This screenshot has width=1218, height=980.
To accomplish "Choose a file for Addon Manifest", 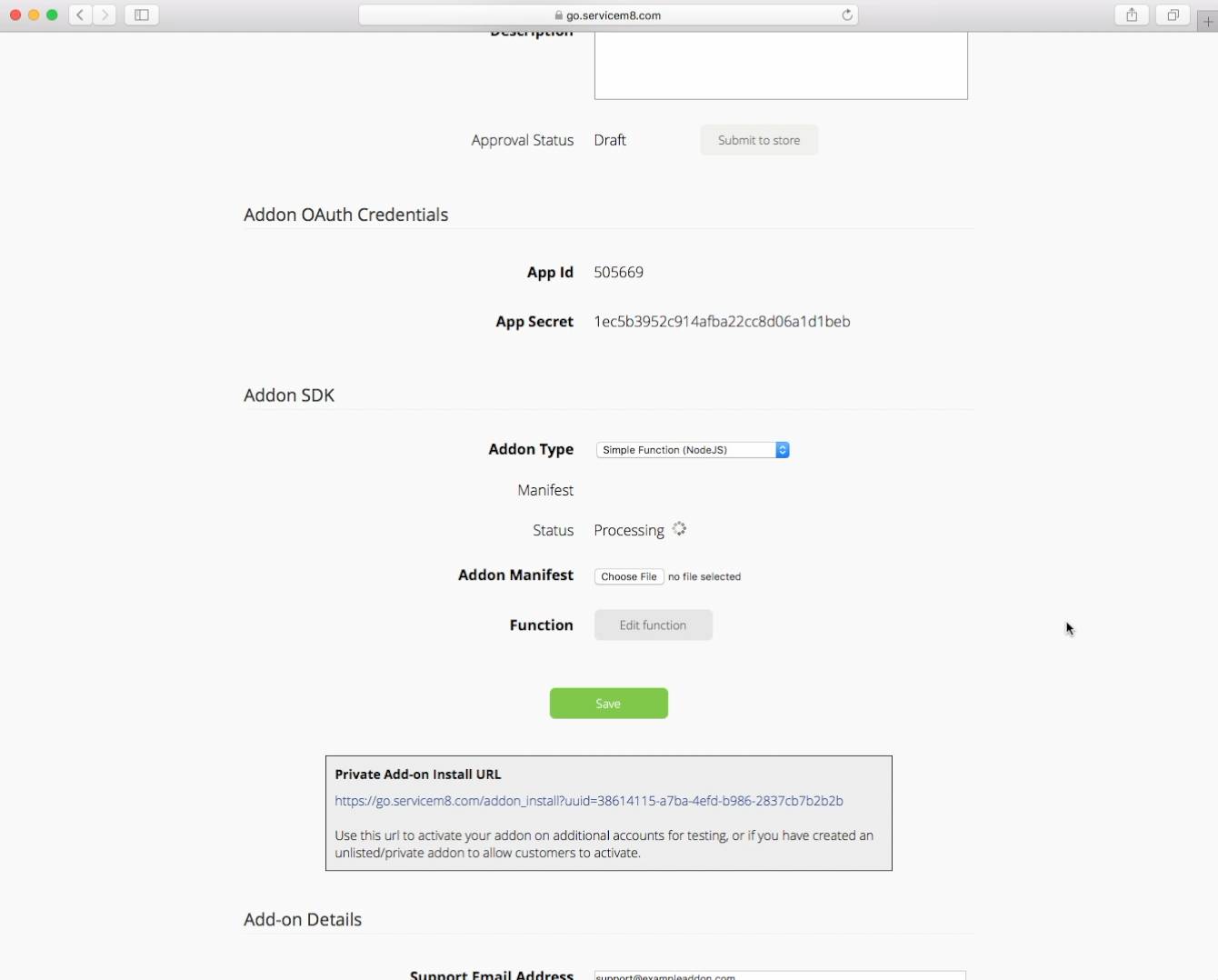I will point(629,576).
